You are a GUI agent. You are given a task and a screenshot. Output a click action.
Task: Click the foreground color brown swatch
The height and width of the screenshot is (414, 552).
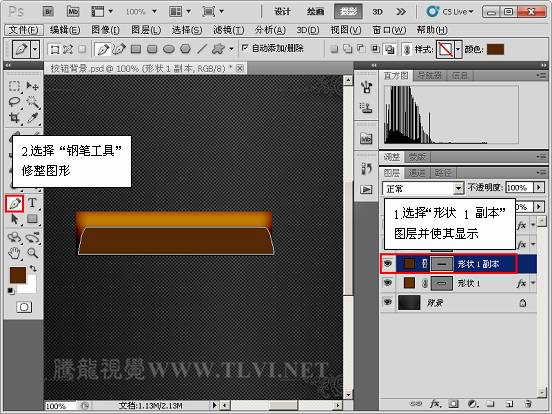[18, 275]
